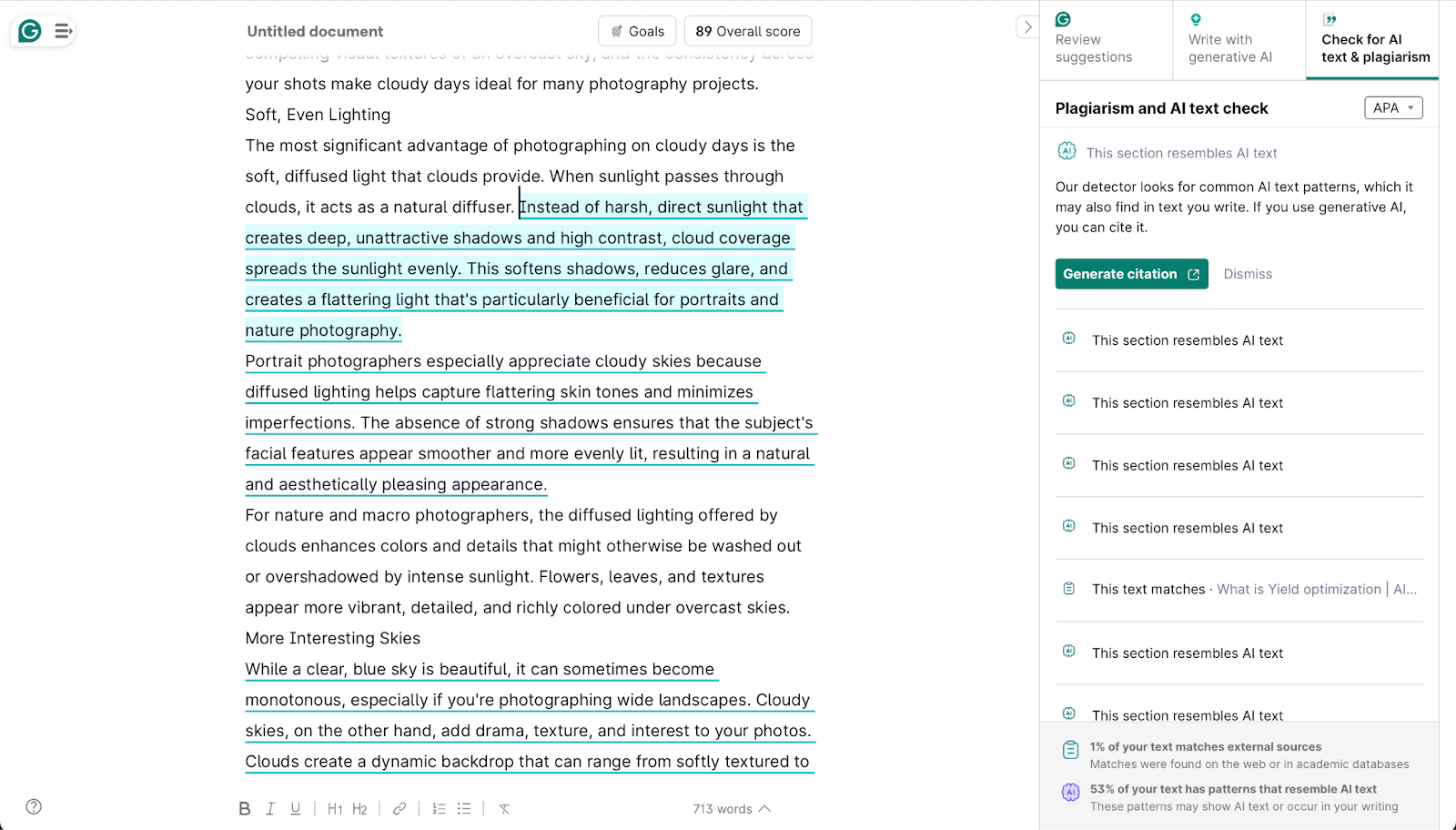Dismiss the AI text suggestion
The height and width of the screenshot is (830, 1456).
click(x=1248, y=274)
